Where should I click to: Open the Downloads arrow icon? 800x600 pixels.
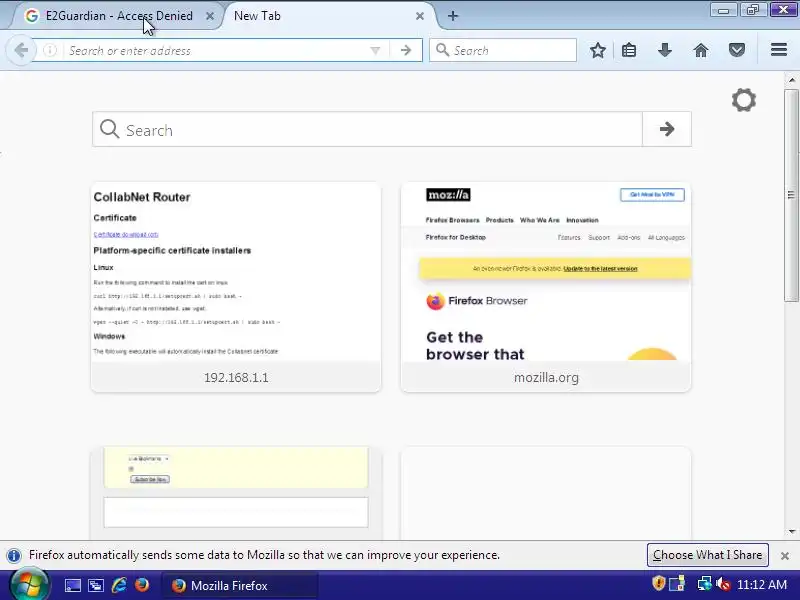coord(665,50)
